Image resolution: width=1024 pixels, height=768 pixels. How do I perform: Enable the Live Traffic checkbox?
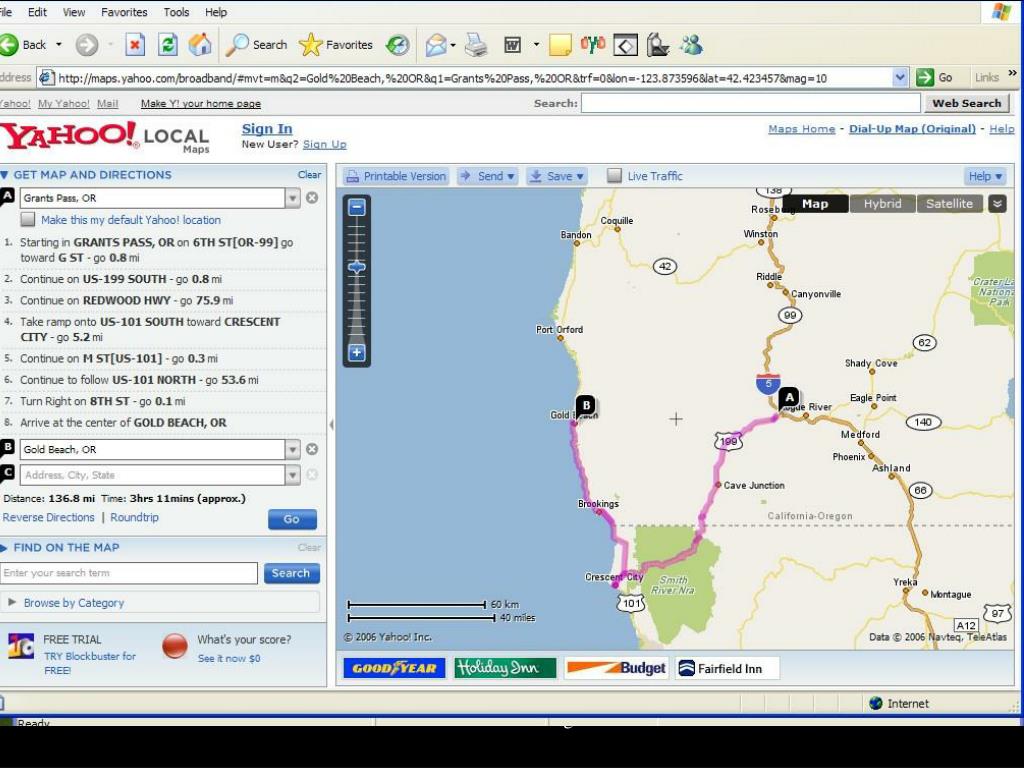click(614, 176)
